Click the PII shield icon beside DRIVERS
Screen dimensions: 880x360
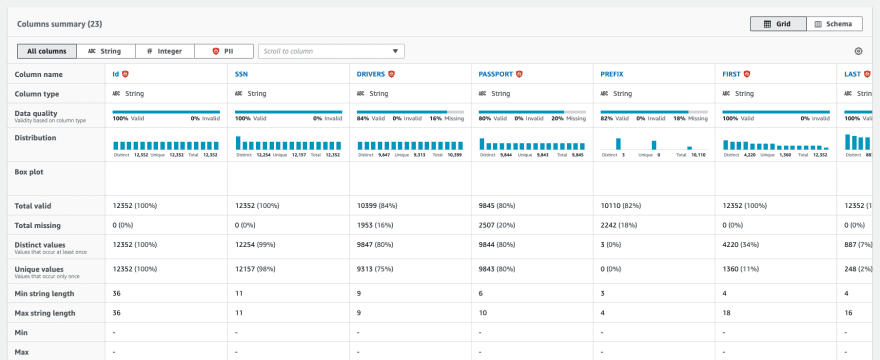coord(391,74)
